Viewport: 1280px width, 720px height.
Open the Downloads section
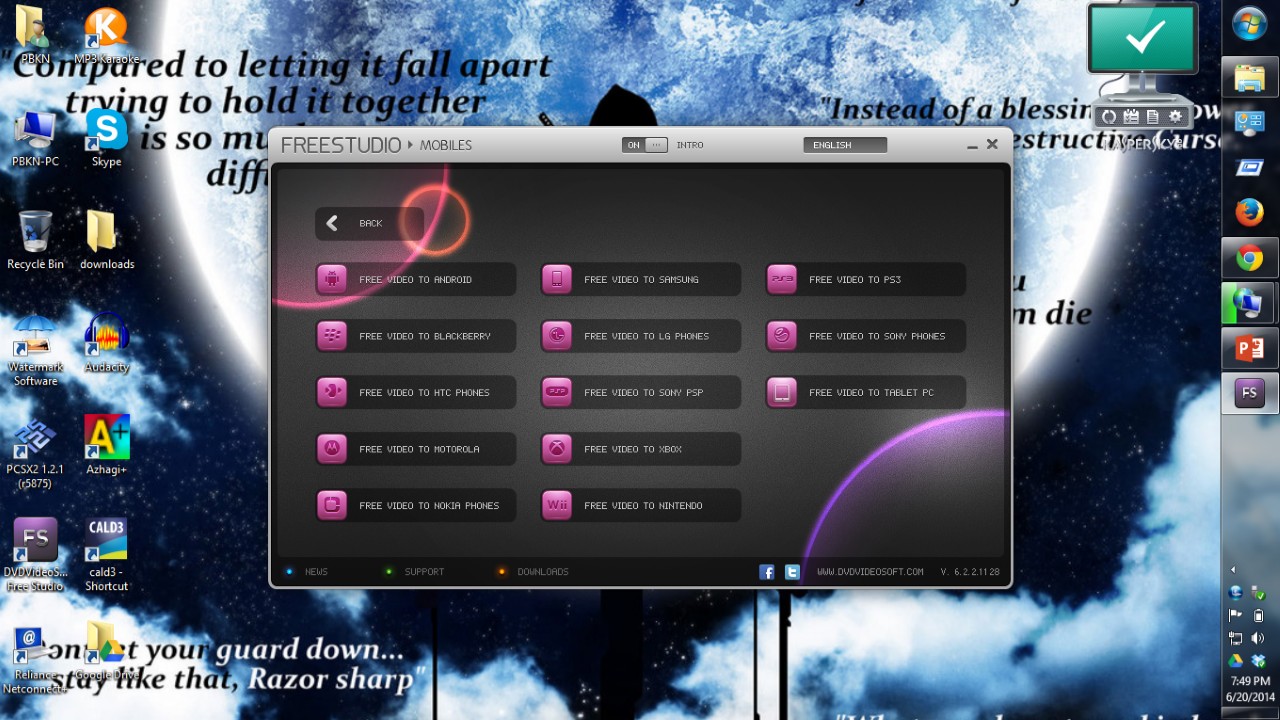[542, 572]
